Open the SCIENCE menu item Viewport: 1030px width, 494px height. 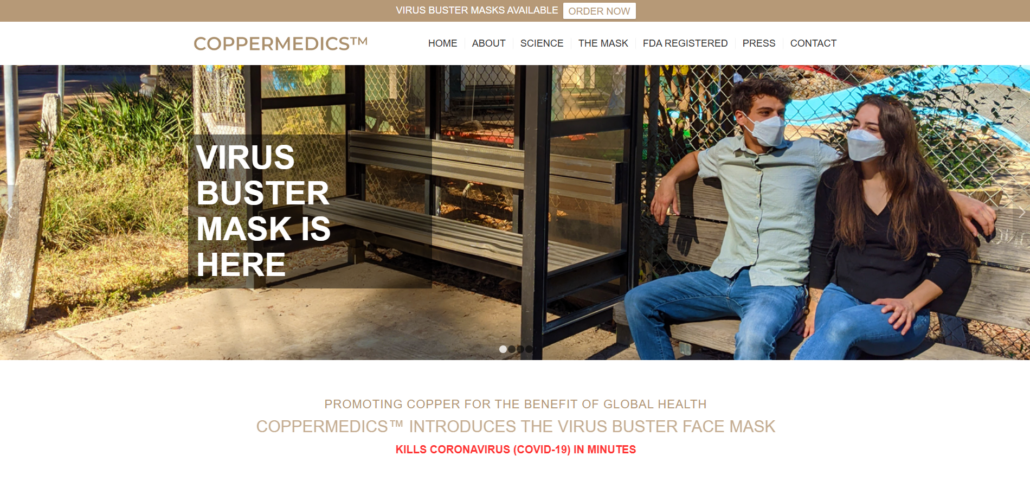coord(542,43)
